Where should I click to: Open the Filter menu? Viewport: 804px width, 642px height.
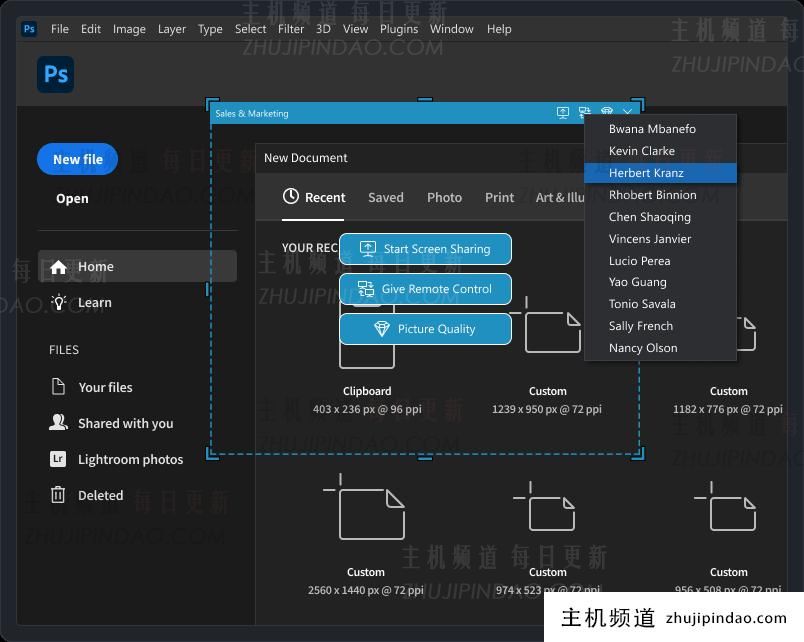click(x=291, y=29)
